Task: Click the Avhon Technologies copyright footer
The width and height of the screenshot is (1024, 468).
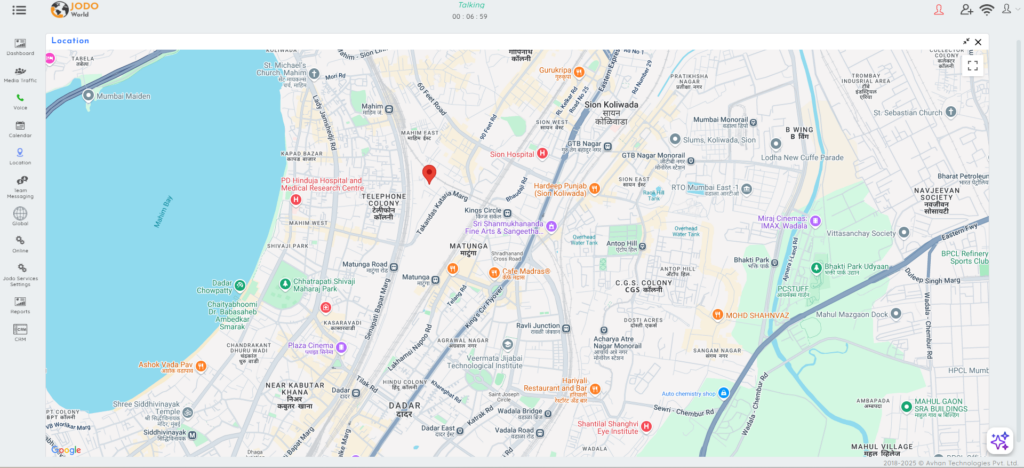Action: (x=952, y=463)
